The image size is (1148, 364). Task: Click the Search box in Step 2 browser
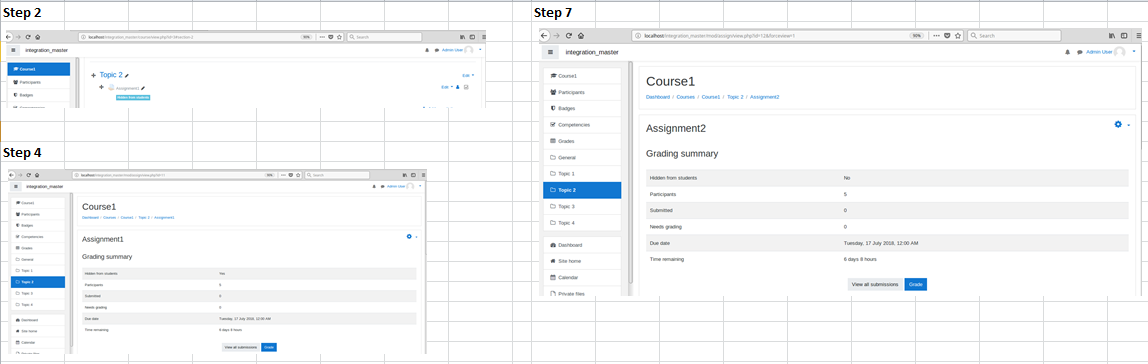coord(384,37)
